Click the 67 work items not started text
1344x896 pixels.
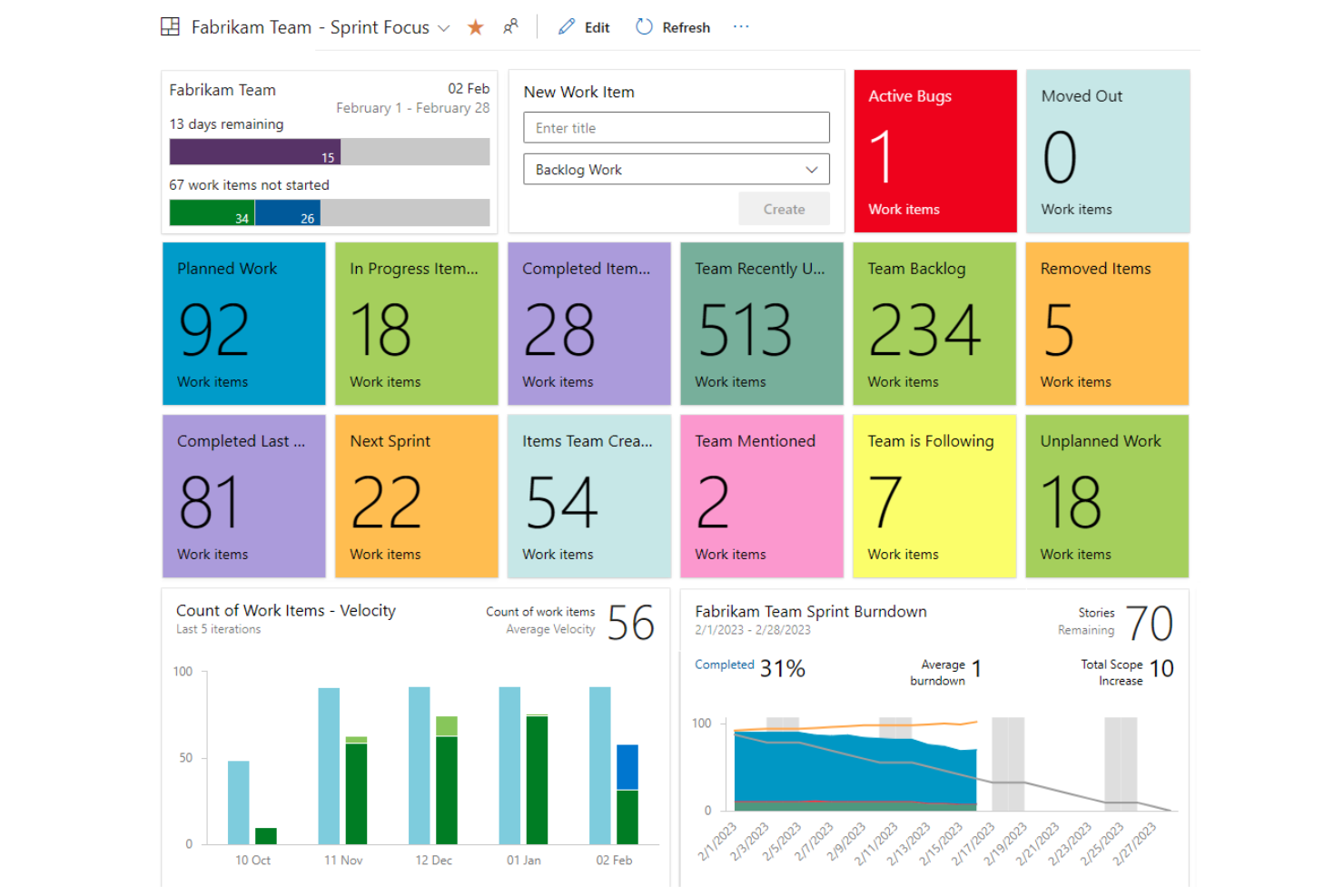point(249,185)
